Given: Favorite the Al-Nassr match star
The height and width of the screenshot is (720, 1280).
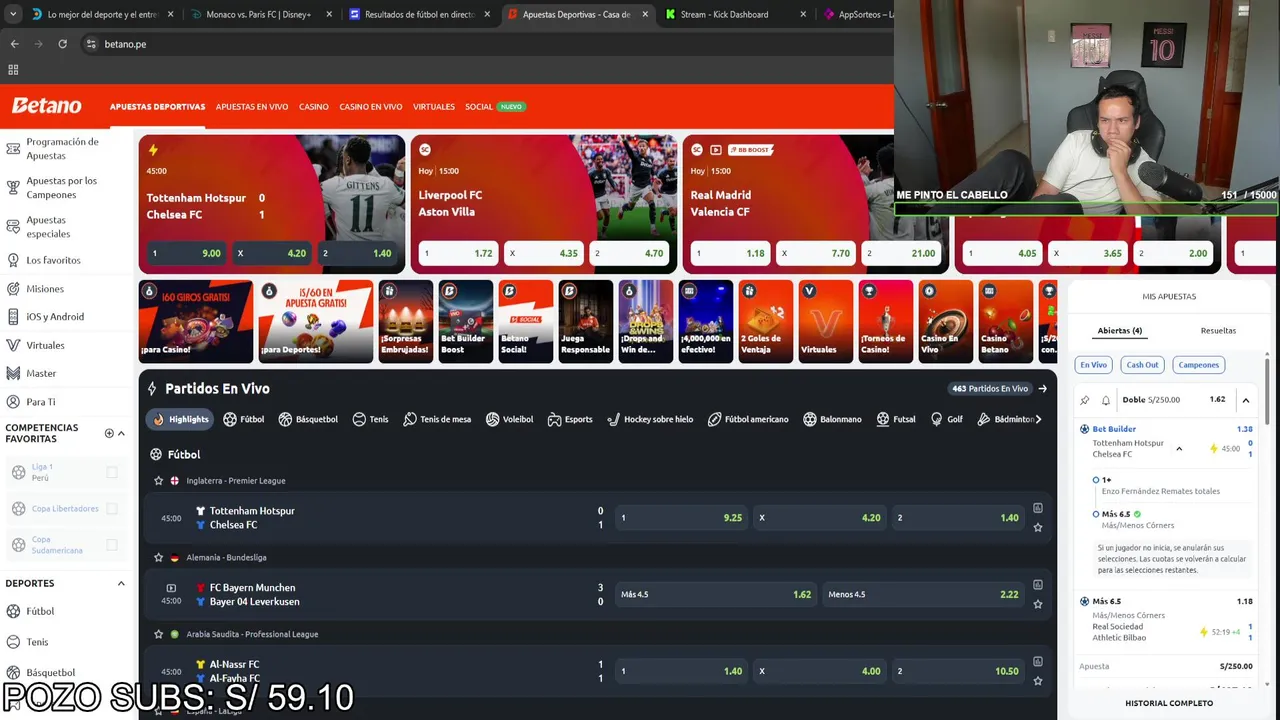Looking at the screenshot, I should (1038, 681).
